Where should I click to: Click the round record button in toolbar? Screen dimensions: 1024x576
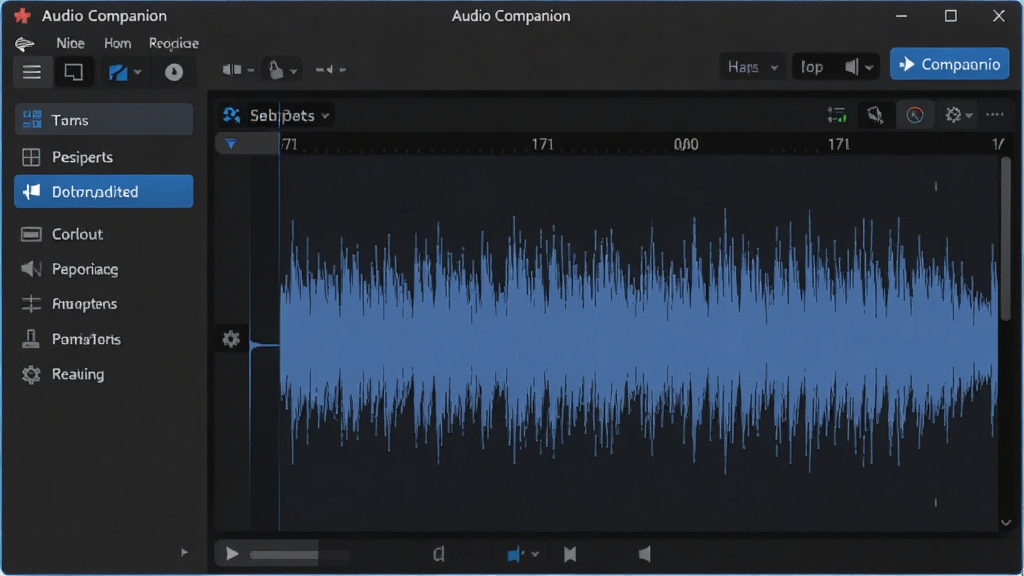coord(173,72)
